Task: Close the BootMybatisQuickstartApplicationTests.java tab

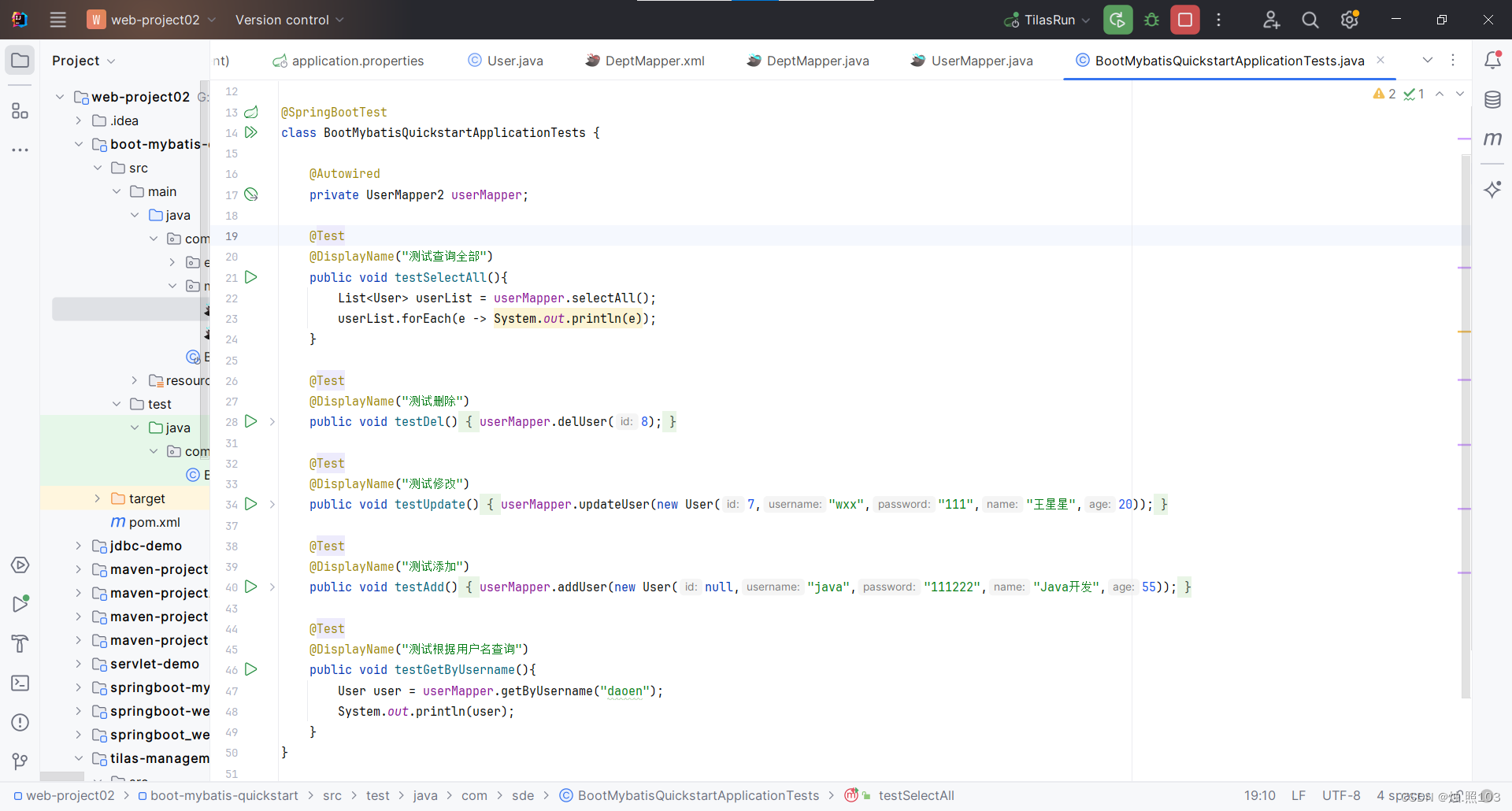Action: pos(1380,60)
